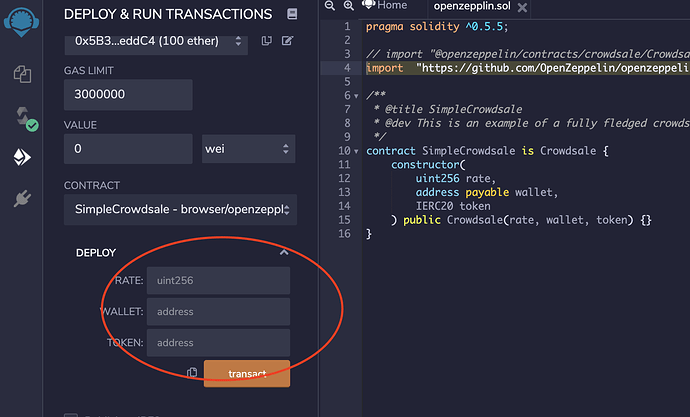Click 'public Crowdsale(rate, wallet, token)' line
This screenshot has height=417, width=690.
click(521, 220)
